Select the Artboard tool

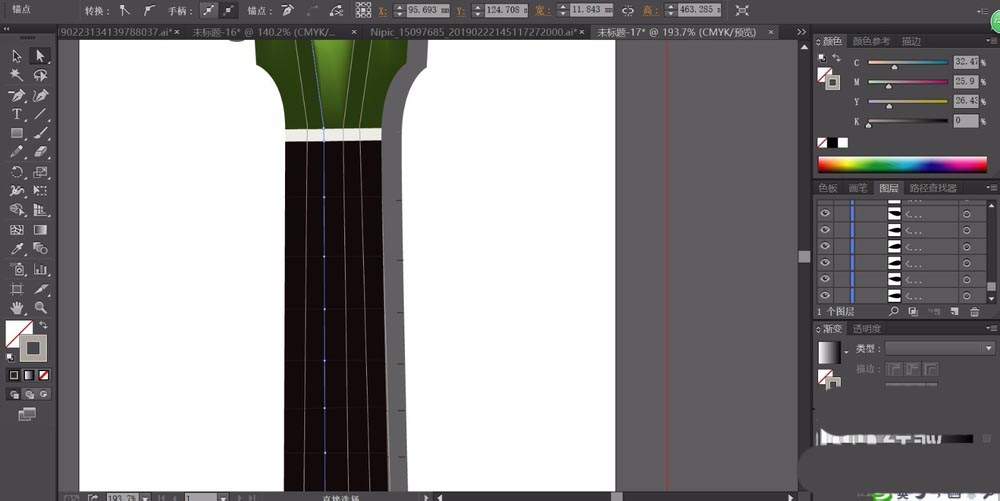click(17, 289)
